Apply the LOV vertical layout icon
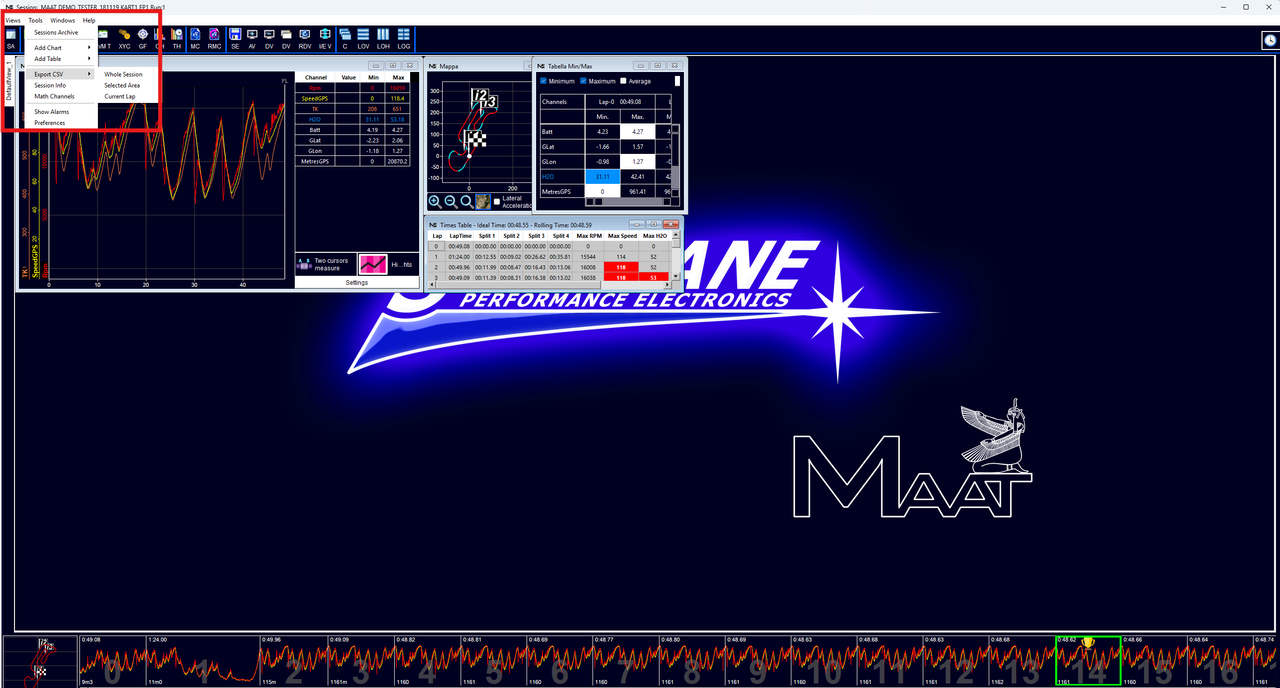Screen dimensions: 1280x688 (363, 39)
